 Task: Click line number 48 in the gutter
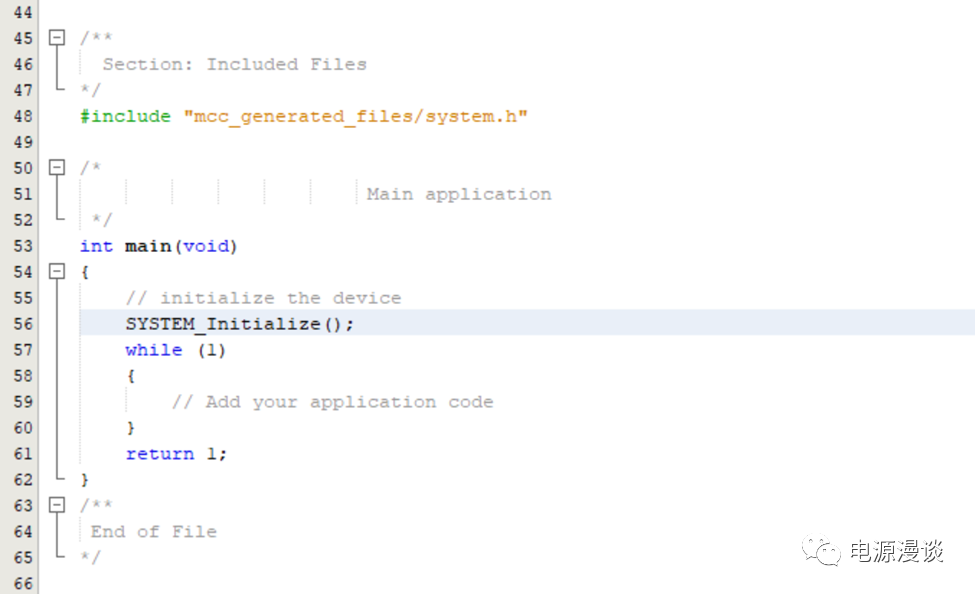(x=22, y=116)
